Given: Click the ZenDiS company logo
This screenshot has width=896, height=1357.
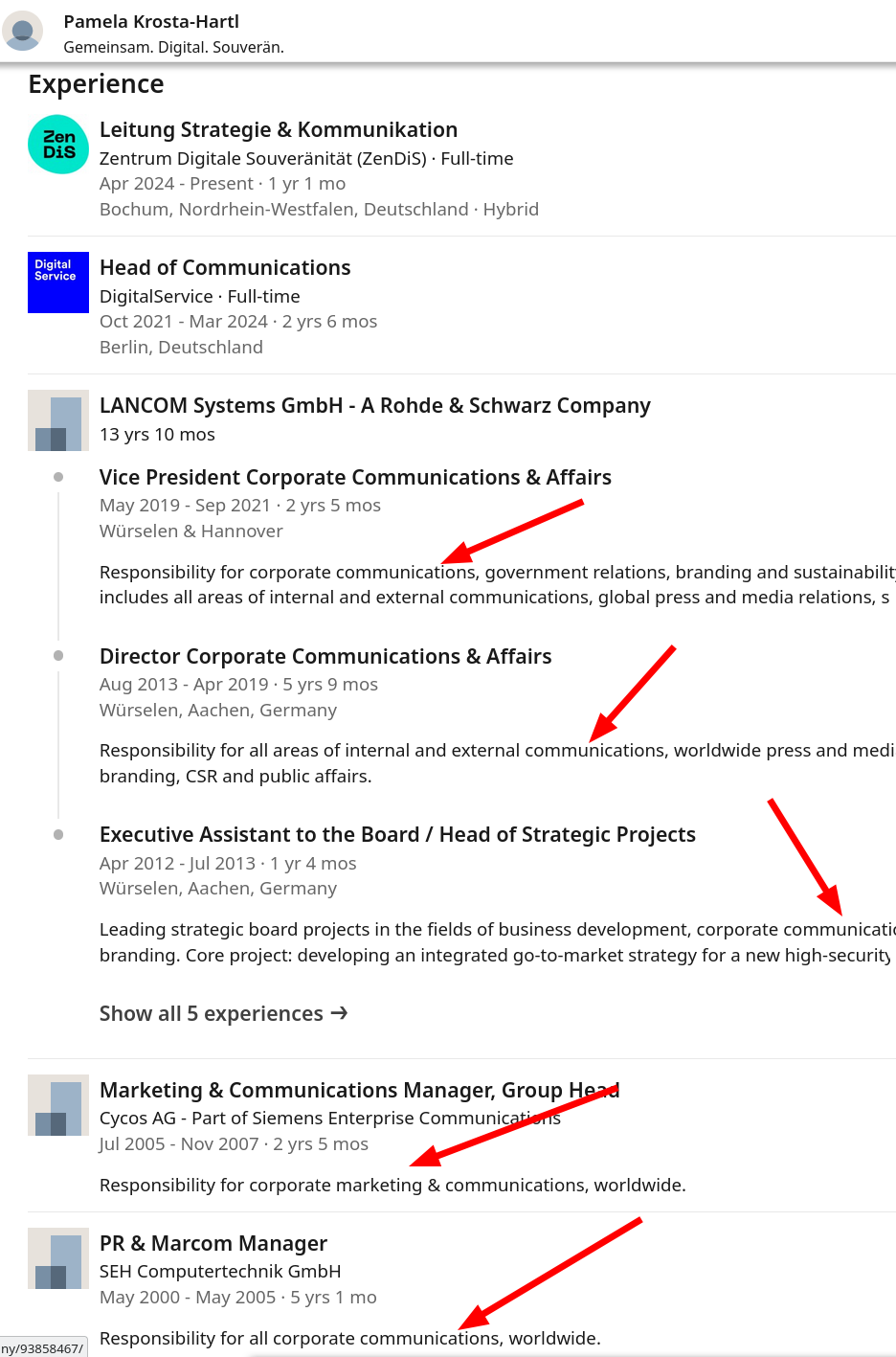Looking at the screenshot, I should [58, 145].
